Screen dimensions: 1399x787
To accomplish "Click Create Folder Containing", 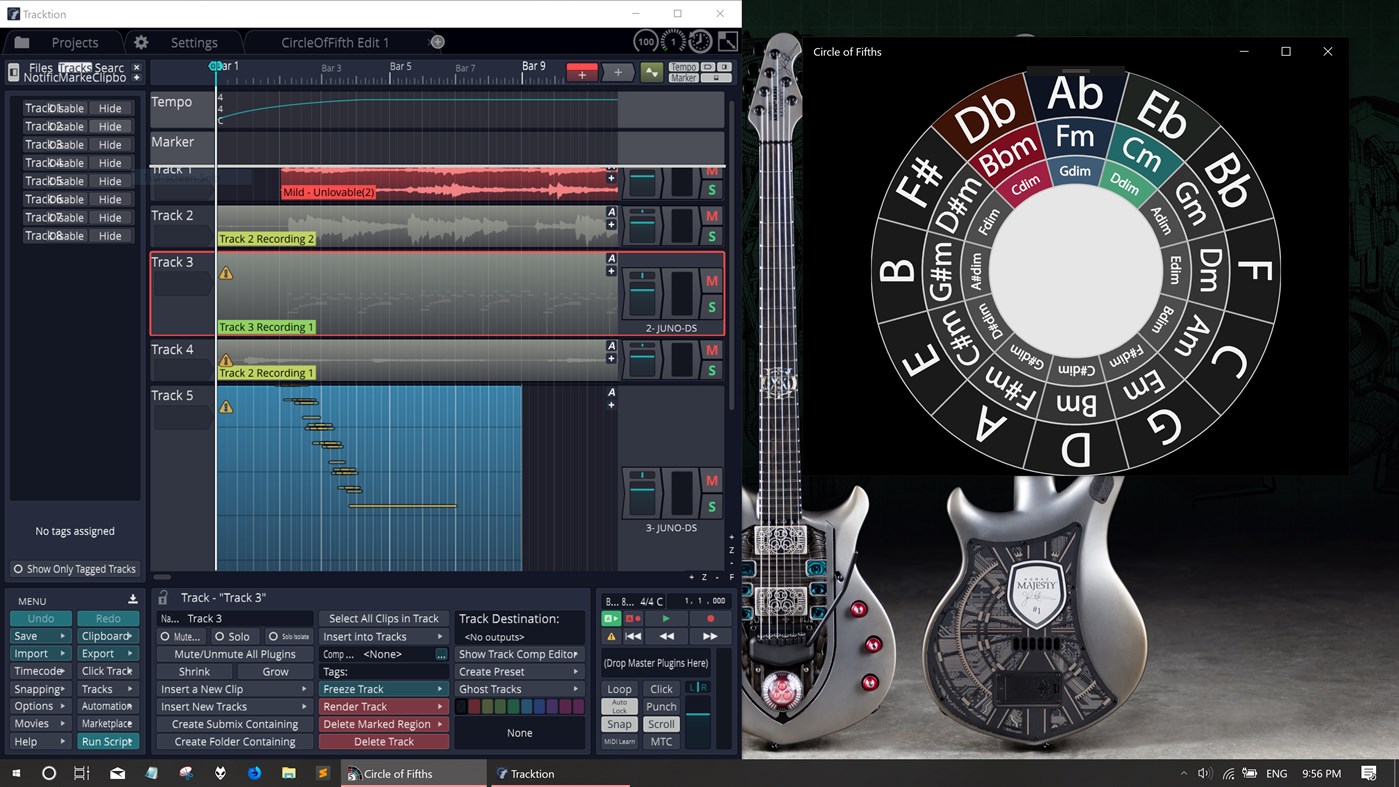I will 235,741.
